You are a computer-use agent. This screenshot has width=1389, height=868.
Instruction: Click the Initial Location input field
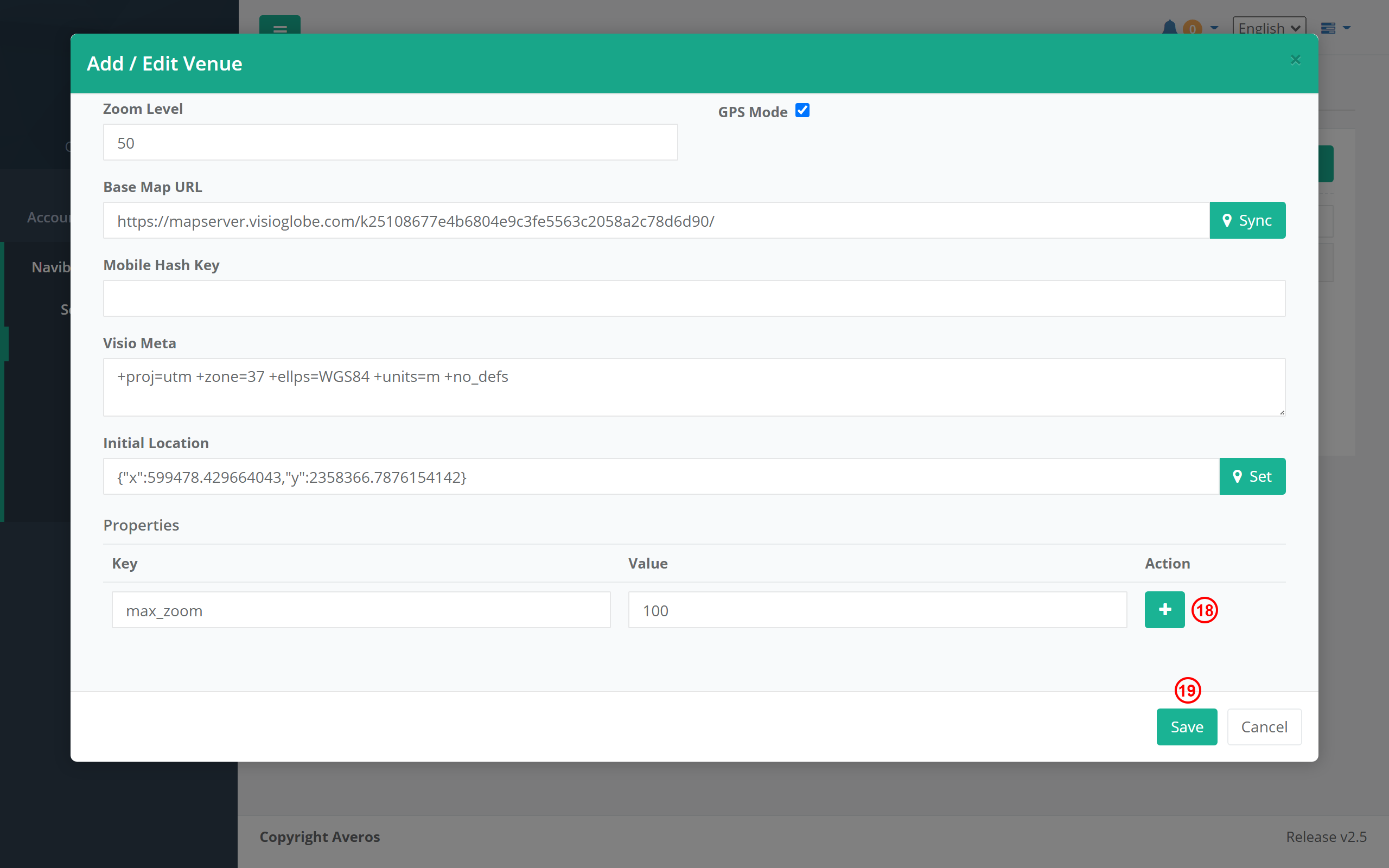pos(660,476)
